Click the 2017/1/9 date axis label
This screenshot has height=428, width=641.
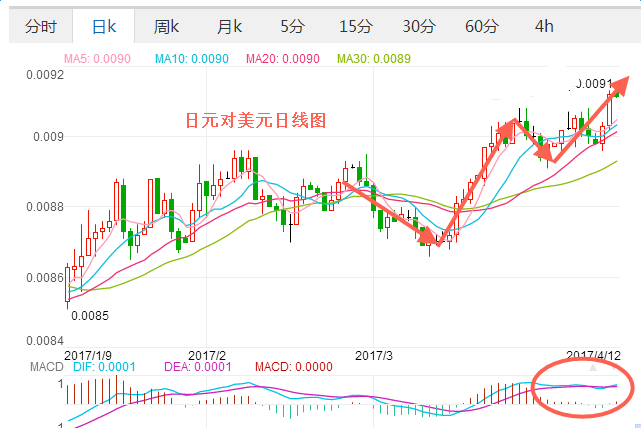[88, 355]
